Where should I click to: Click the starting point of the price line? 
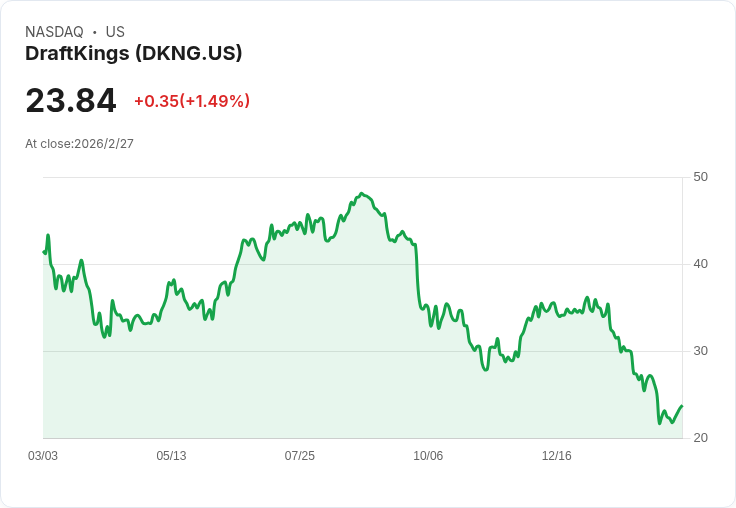pyautogui.click(x=44, y=252)
